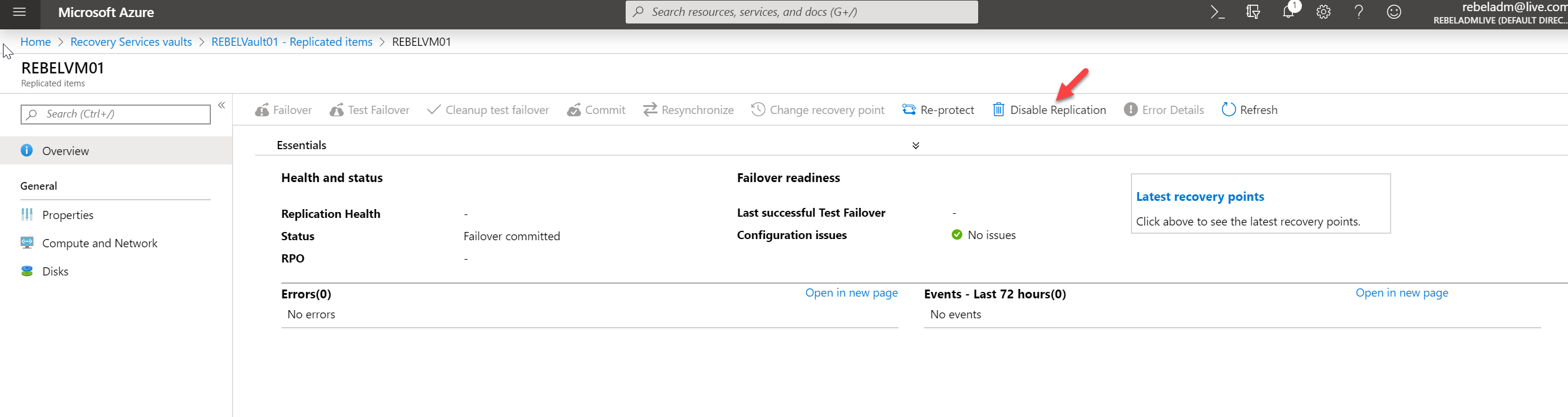
Task: Click the 'Last successful Test Failover' label
Action: tap(811, 213)
